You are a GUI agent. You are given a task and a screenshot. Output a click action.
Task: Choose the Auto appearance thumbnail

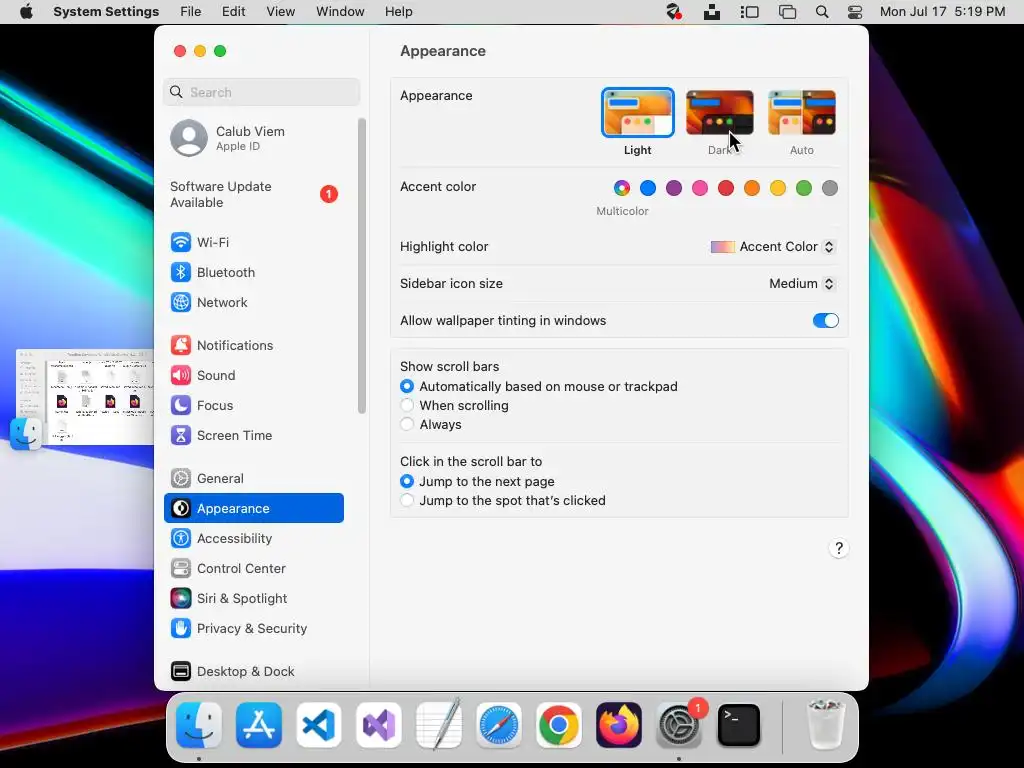click(x=802, y=113)
